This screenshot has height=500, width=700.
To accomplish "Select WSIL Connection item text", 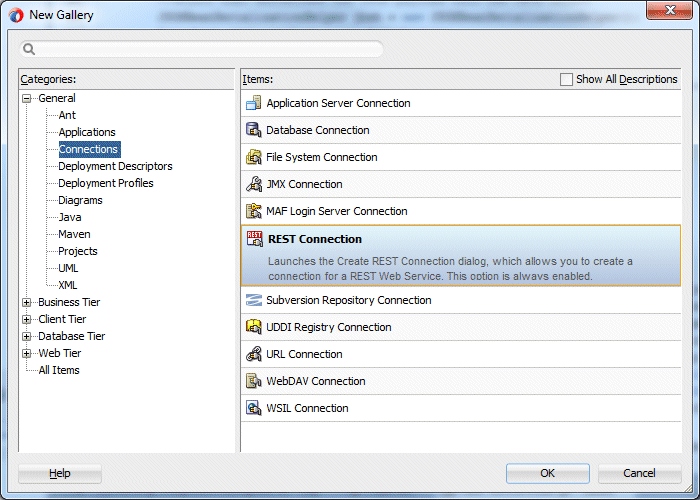I will pyautogui.click(x=307, y=408).
